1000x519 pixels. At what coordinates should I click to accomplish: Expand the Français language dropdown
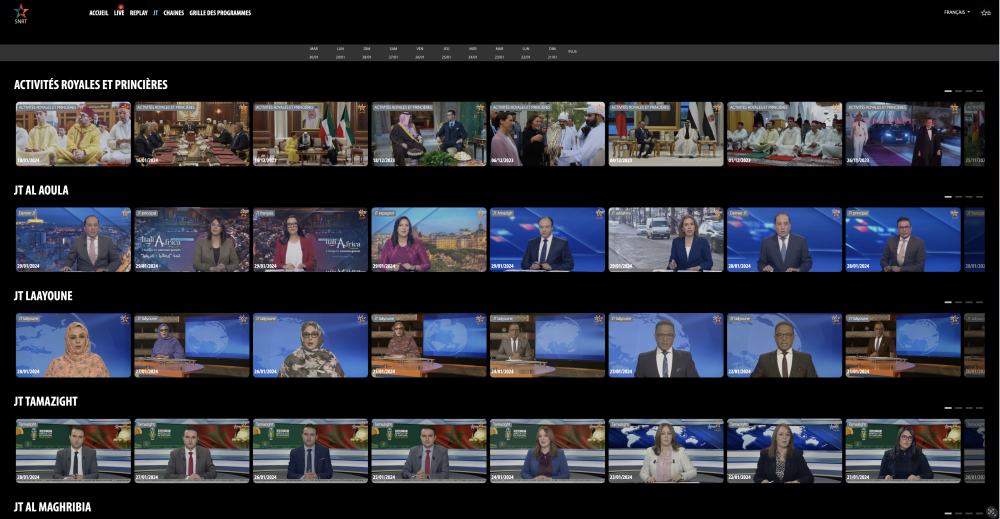(957, 12)
